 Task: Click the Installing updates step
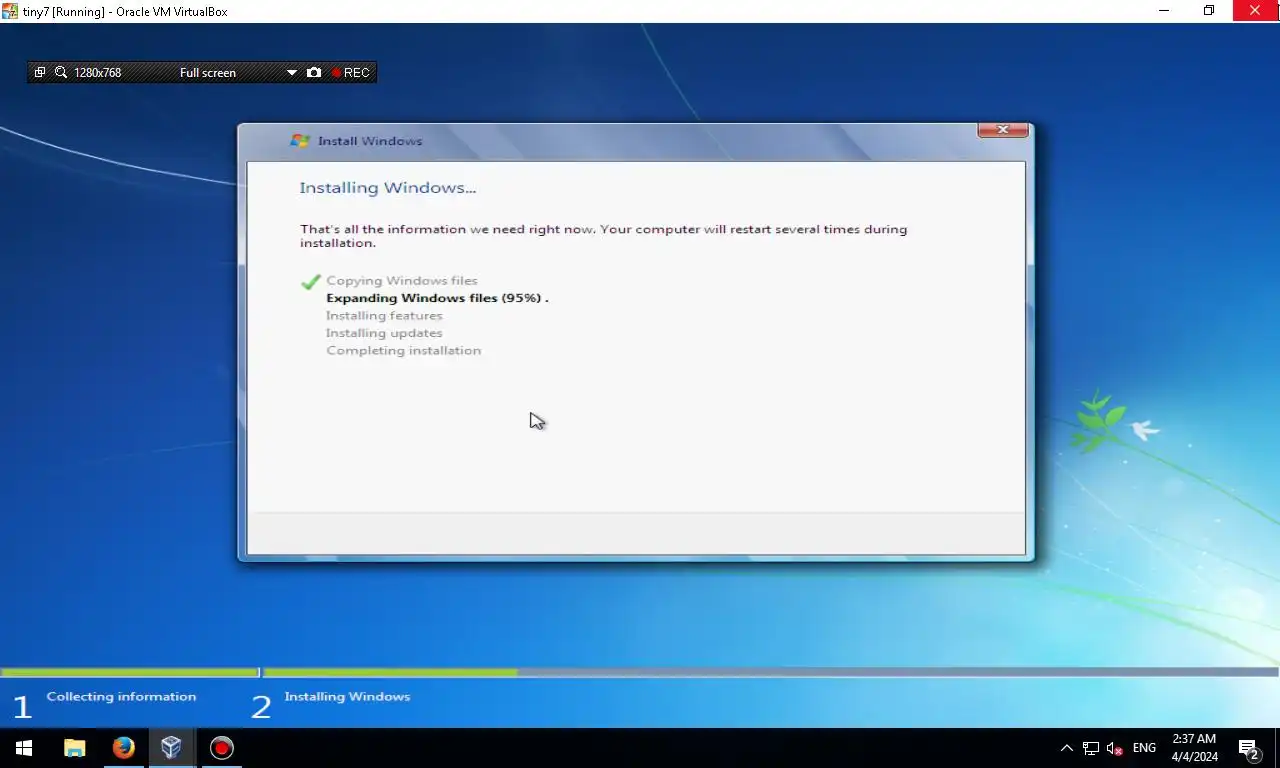click(x=384, y=333)
